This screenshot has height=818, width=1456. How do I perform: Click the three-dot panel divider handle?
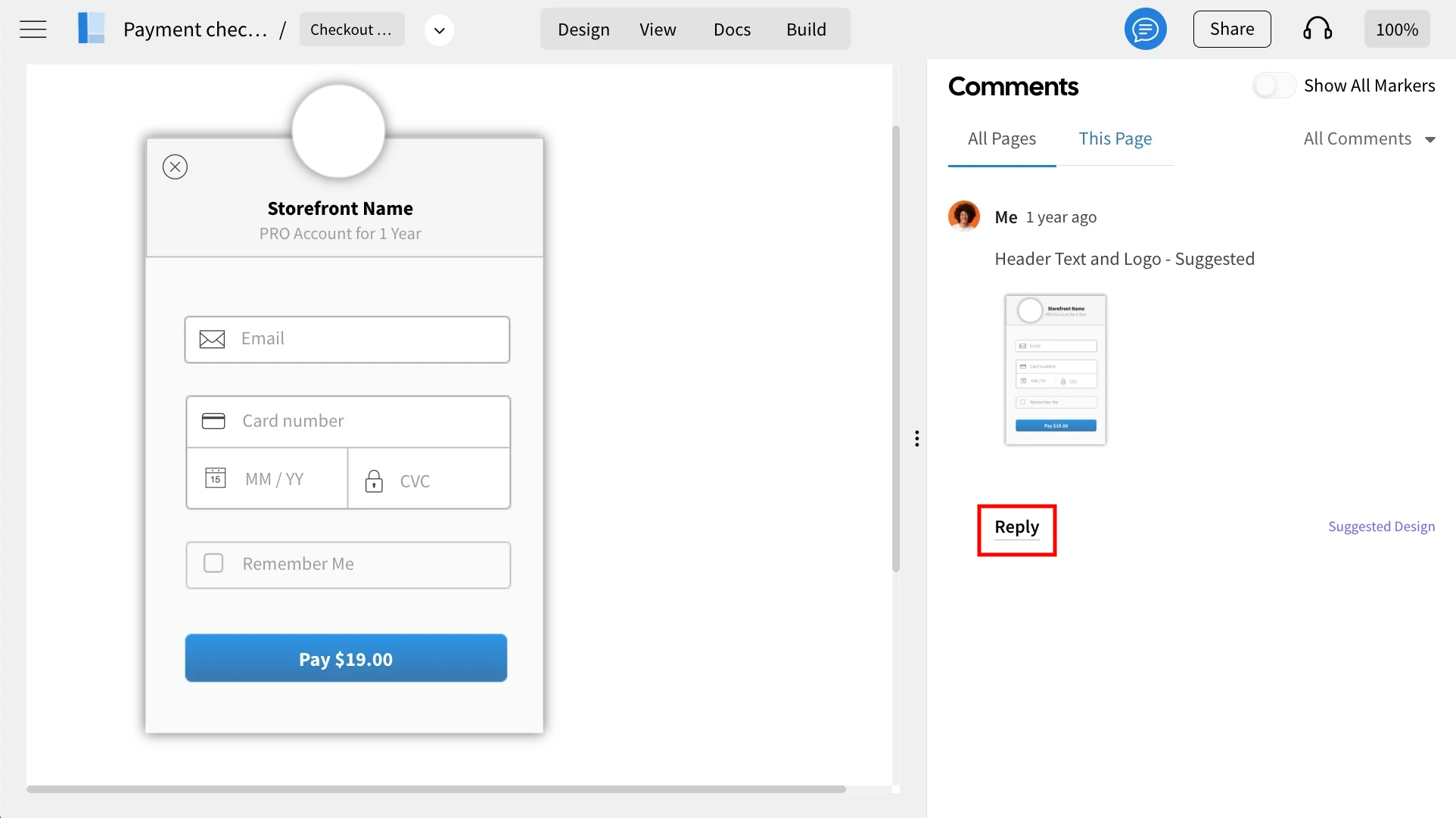916,439
